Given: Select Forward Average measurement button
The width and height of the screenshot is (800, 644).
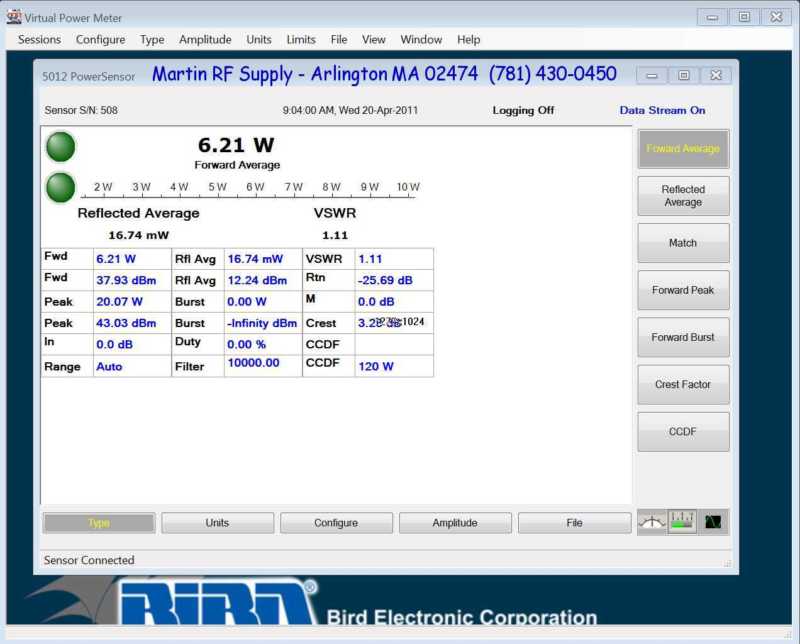Looking at the screenshot, I should click(683, 149).
